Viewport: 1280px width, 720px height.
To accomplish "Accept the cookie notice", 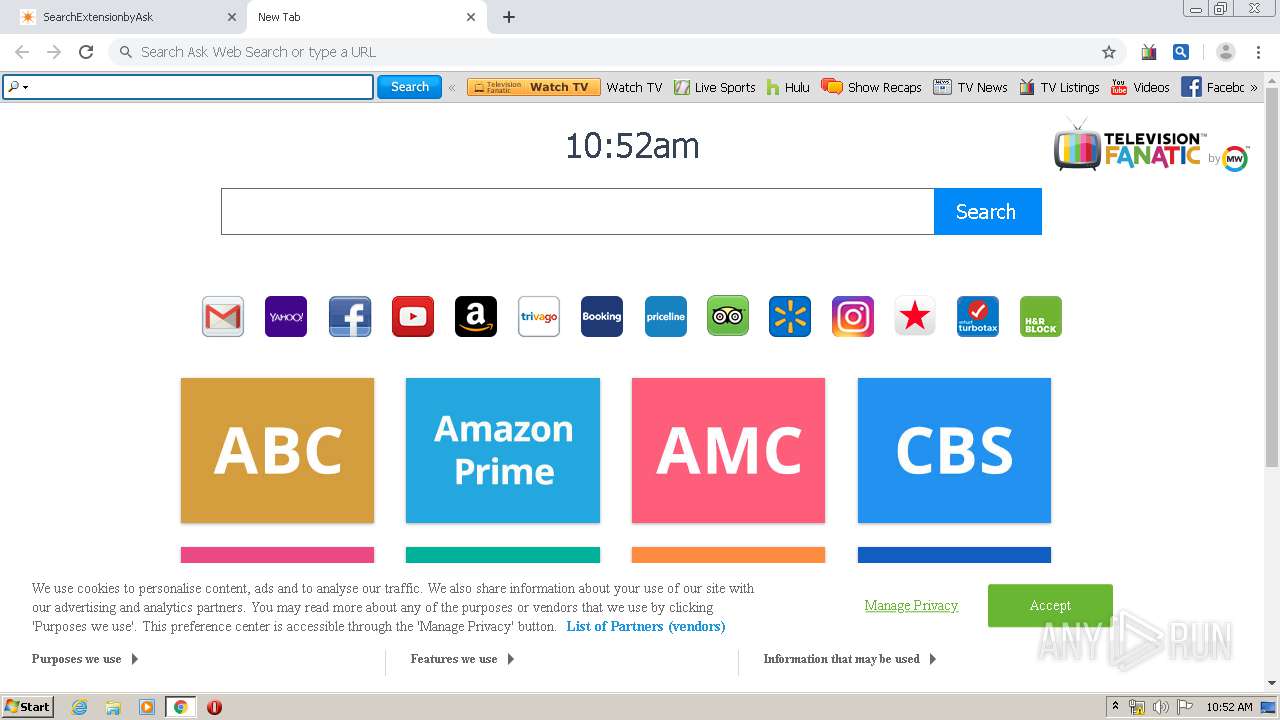I will click(x=1050, y=605).
